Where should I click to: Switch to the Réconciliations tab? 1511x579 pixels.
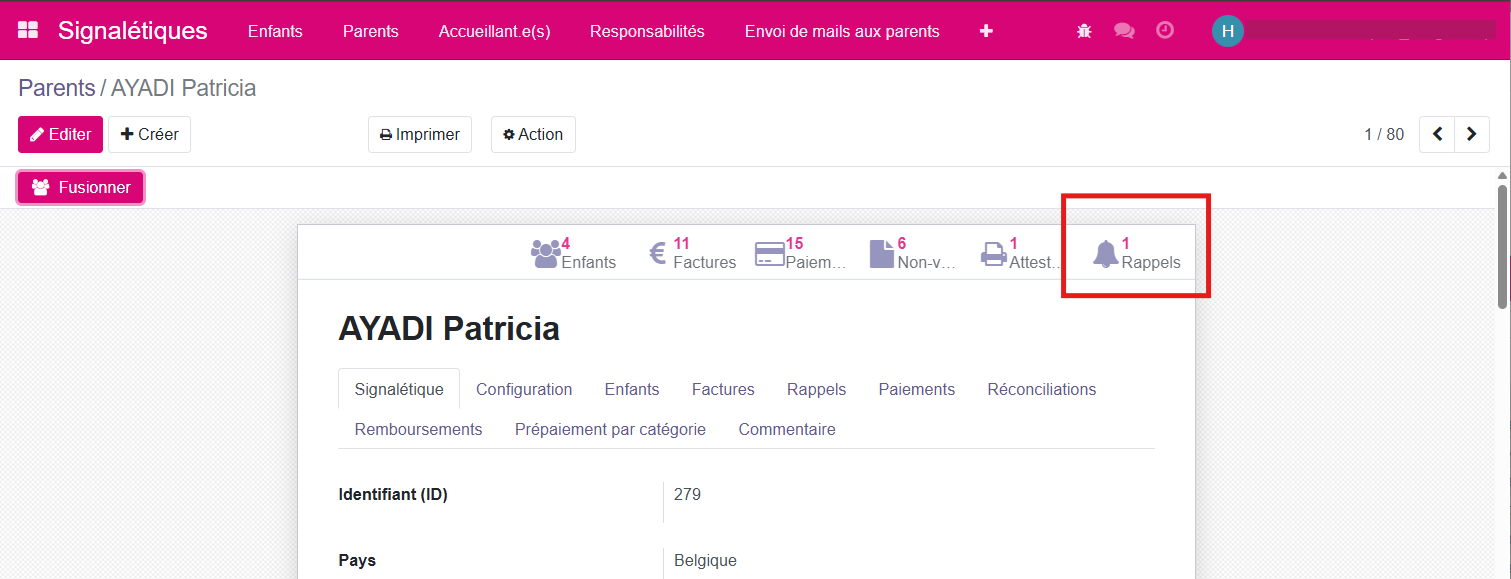coord(1042,389)
